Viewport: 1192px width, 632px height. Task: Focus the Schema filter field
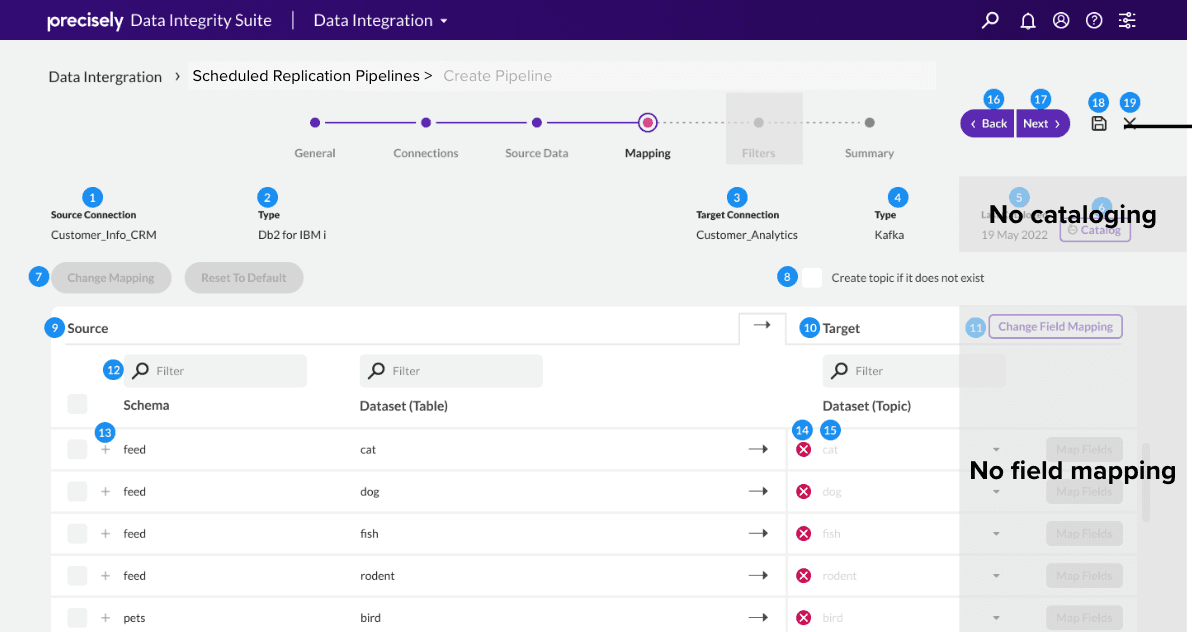(215, 370)
